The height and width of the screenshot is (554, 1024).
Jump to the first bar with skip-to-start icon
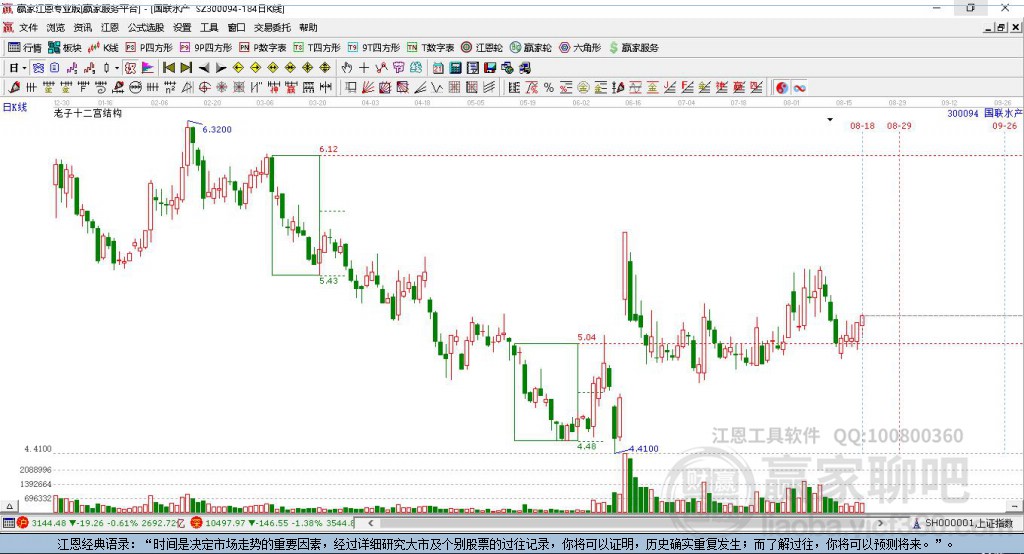(169, 68)
